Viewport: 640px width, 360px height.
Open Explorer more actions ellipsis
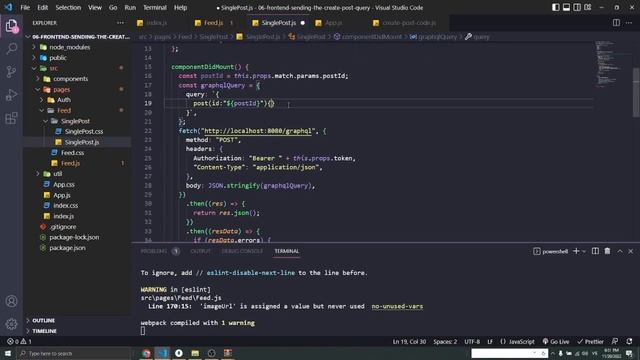(120, 23)
